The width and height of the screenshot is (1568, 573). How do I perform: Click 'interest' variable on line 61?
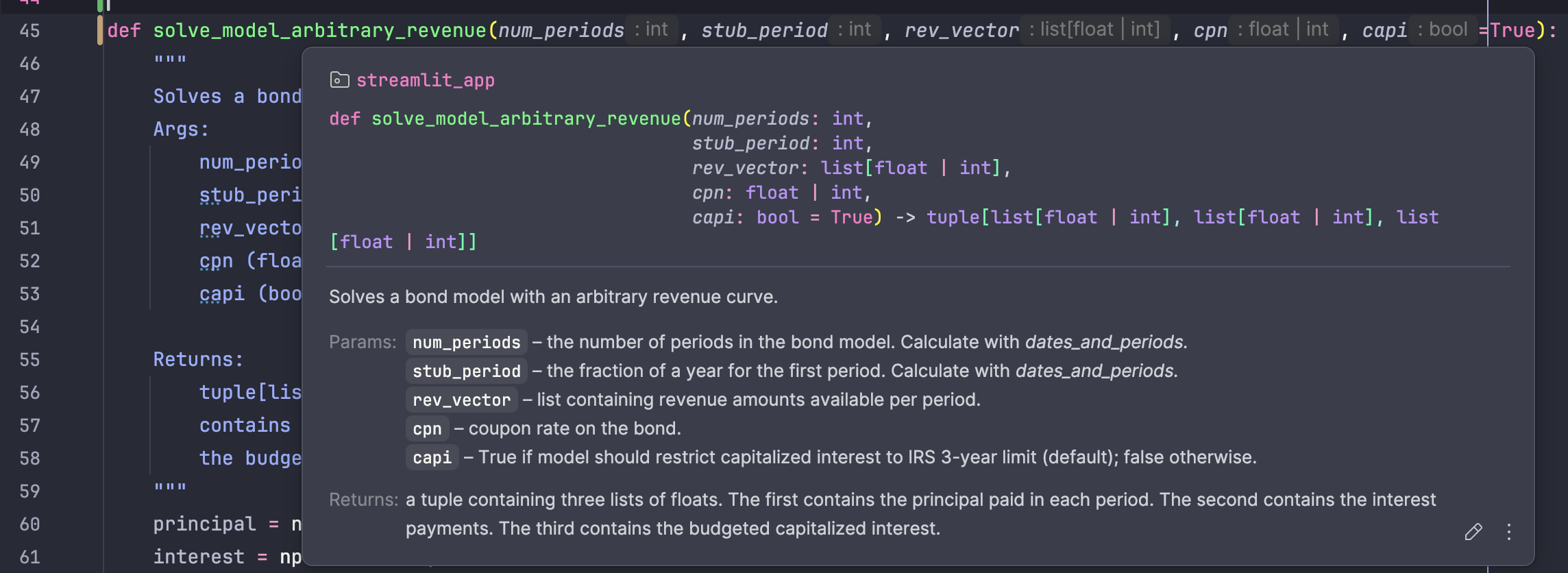[199, 557]
